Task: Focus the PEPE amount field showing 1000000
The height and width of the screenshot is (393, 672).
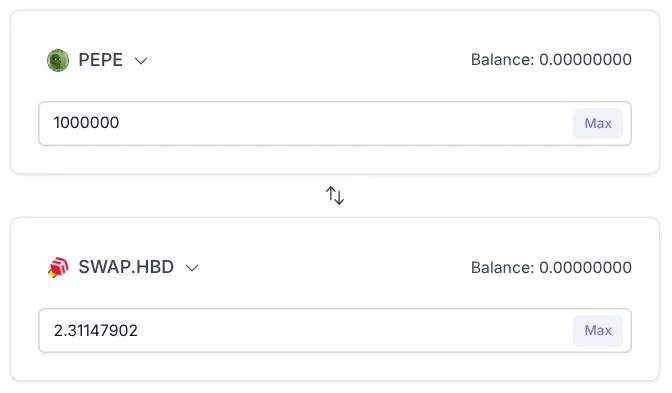Action: 335,123
